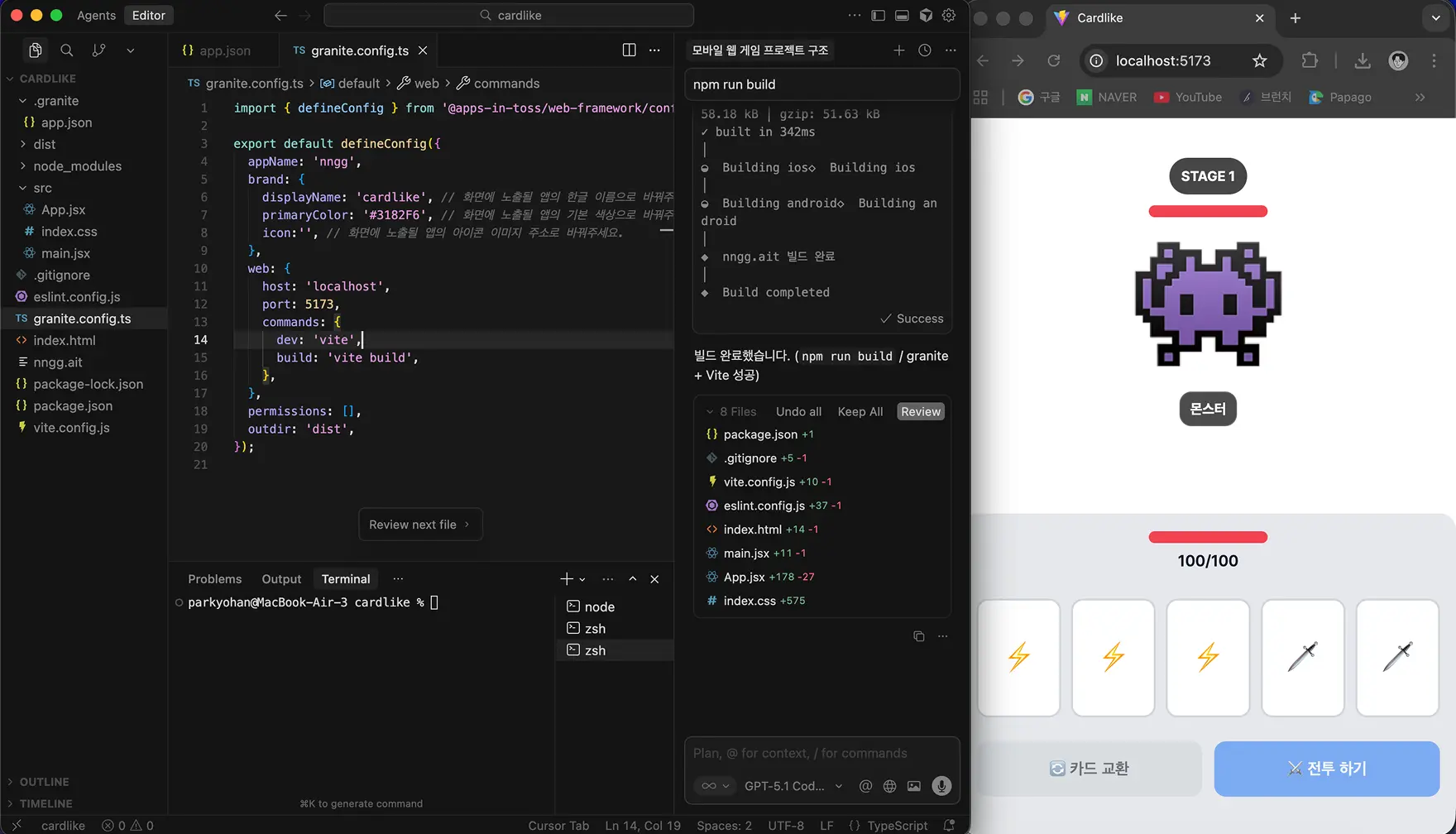Start a new chat with plus icon
This screenshot has width=1456, height=834.
pyautogui.click(x=898, y=50)
